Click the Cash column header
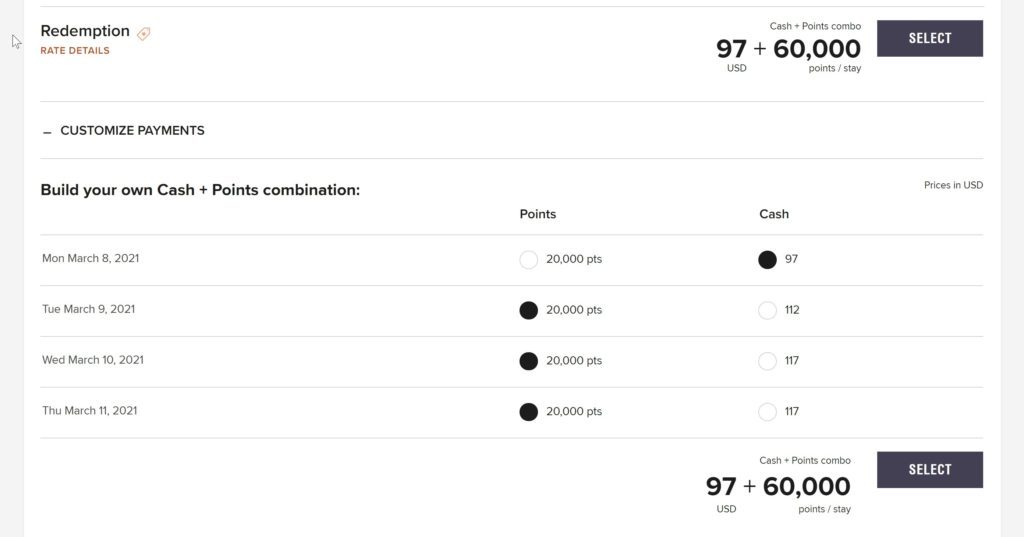This screenshot has height=537, width=1024. pos(774,214)
